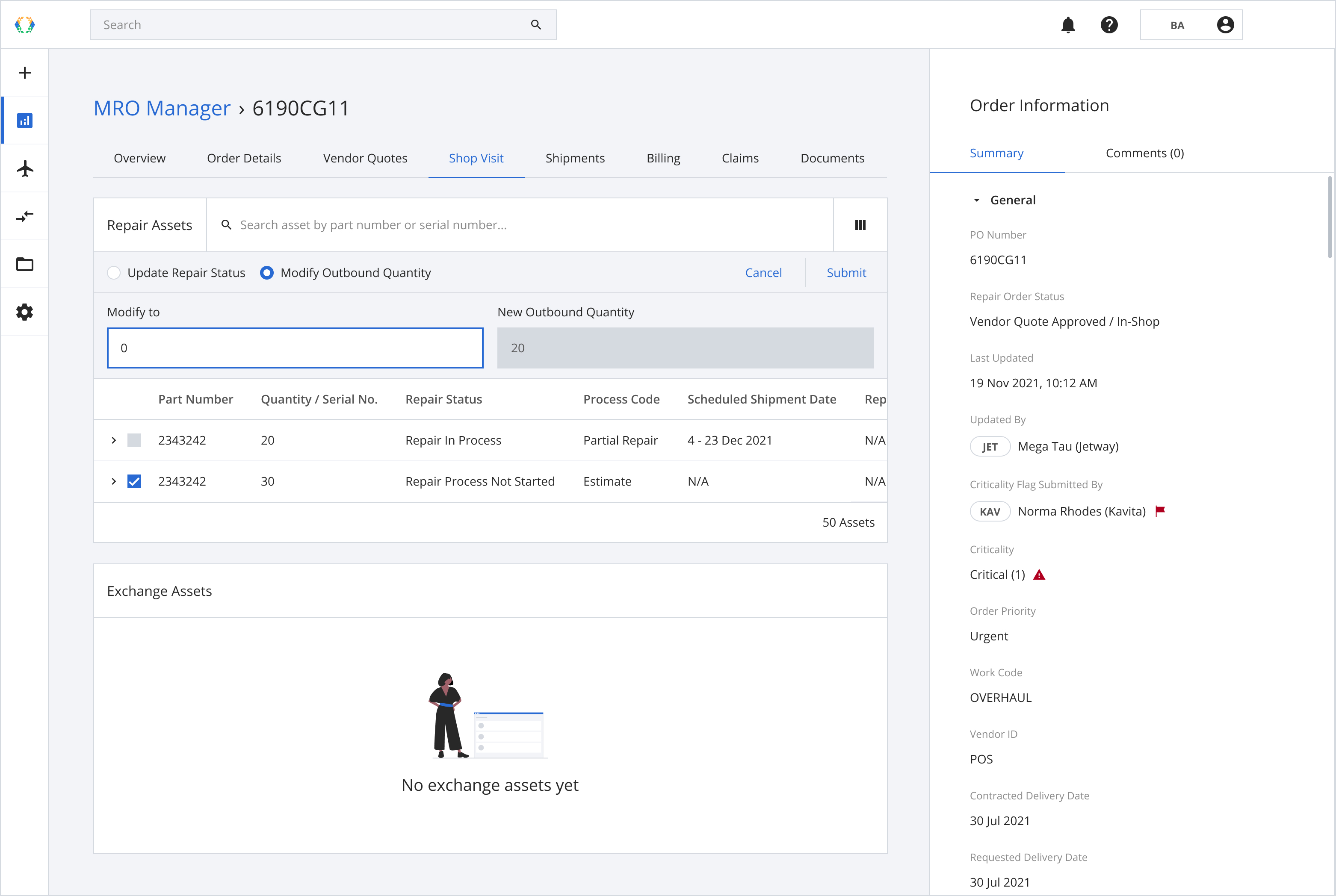The width and height of the screenshot is (1336, 896).
Task: Expand the Repair In Process row chevron
Action: (x=114, y=440)
